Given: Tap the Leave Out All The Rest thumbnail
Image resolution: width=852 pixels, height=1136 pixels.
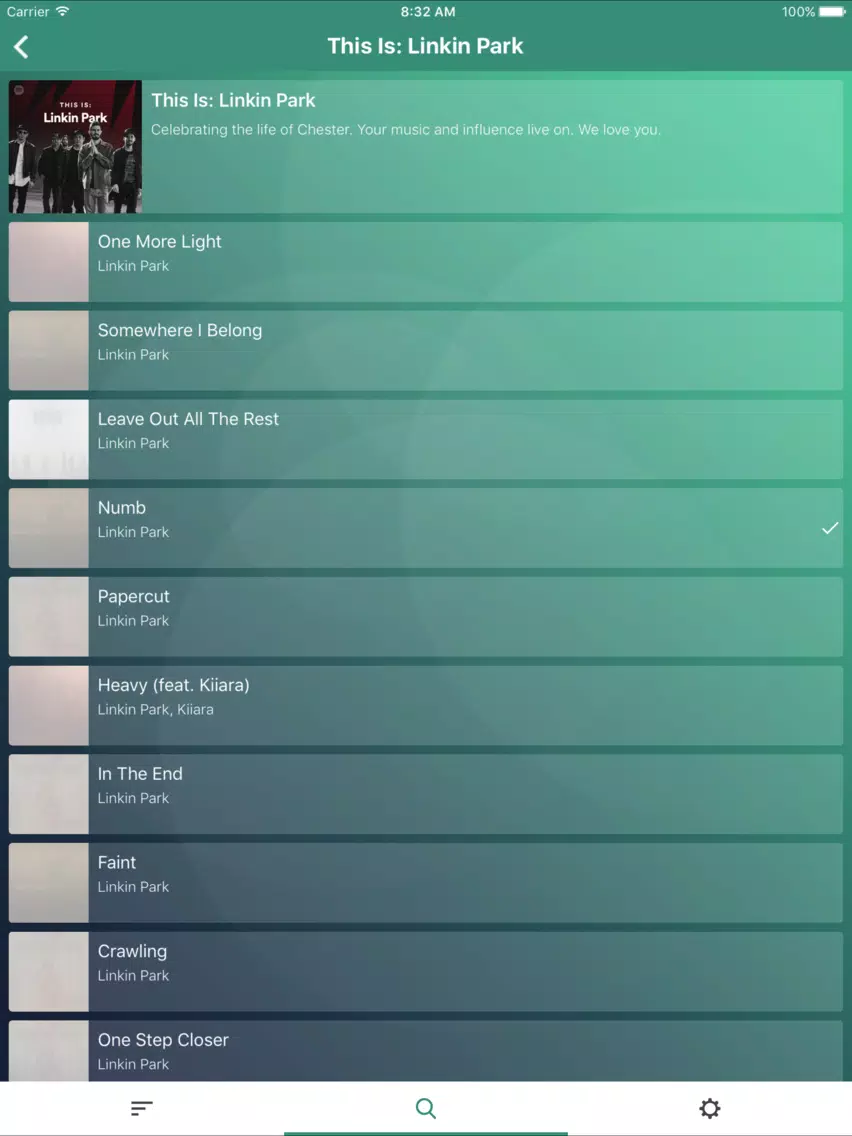Looking at the screenshot, I should (x=49, y=439).
